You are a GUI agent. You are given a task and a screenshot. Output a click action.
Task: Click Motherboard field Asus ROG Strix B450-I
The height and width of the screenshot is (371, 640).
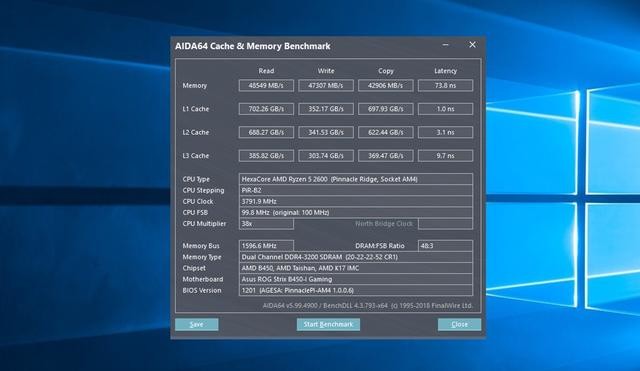pyautogui.click(x=356, y=279)
